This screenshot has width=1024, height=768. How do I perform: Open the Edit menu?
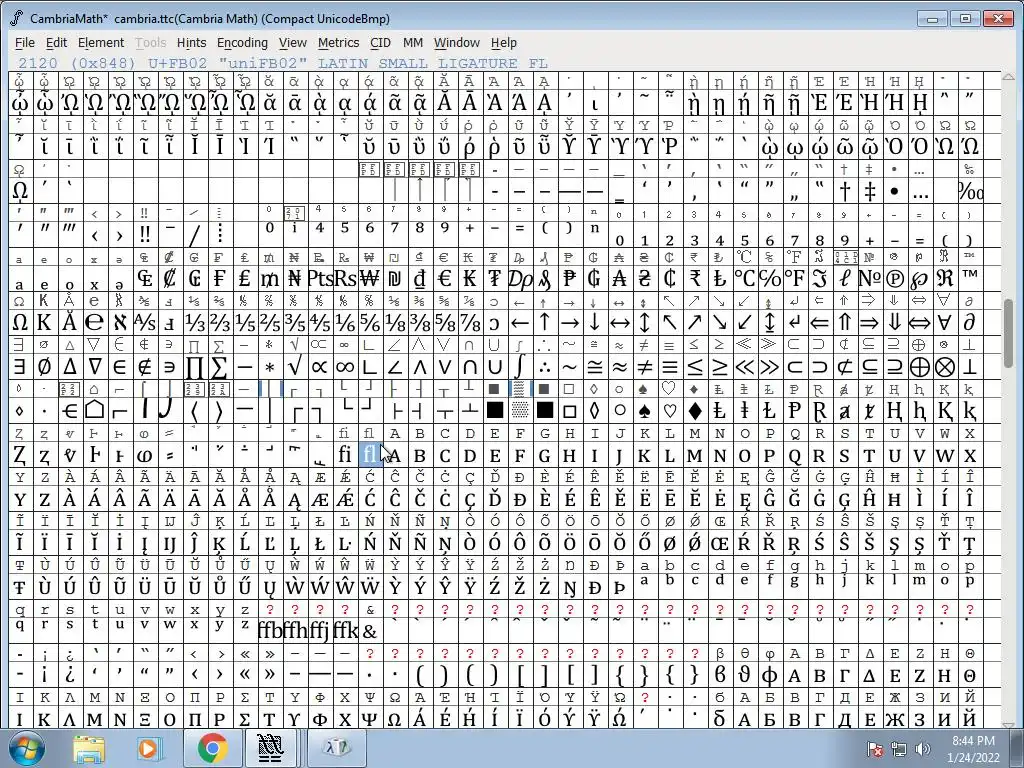tap(56, 42)
